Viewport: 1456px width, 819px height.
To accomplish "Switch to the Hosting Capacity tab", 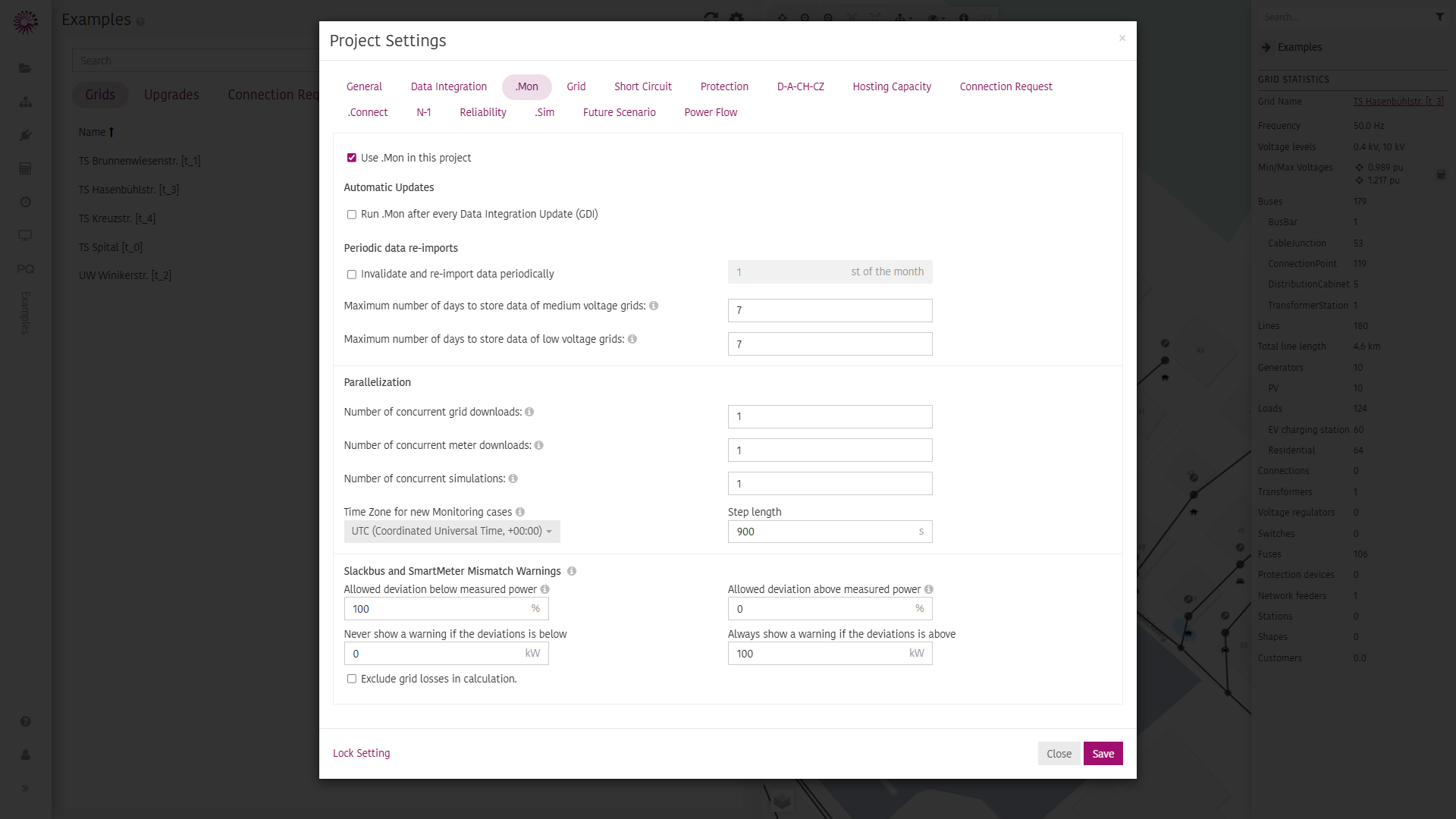I will [x=892, y=86].
